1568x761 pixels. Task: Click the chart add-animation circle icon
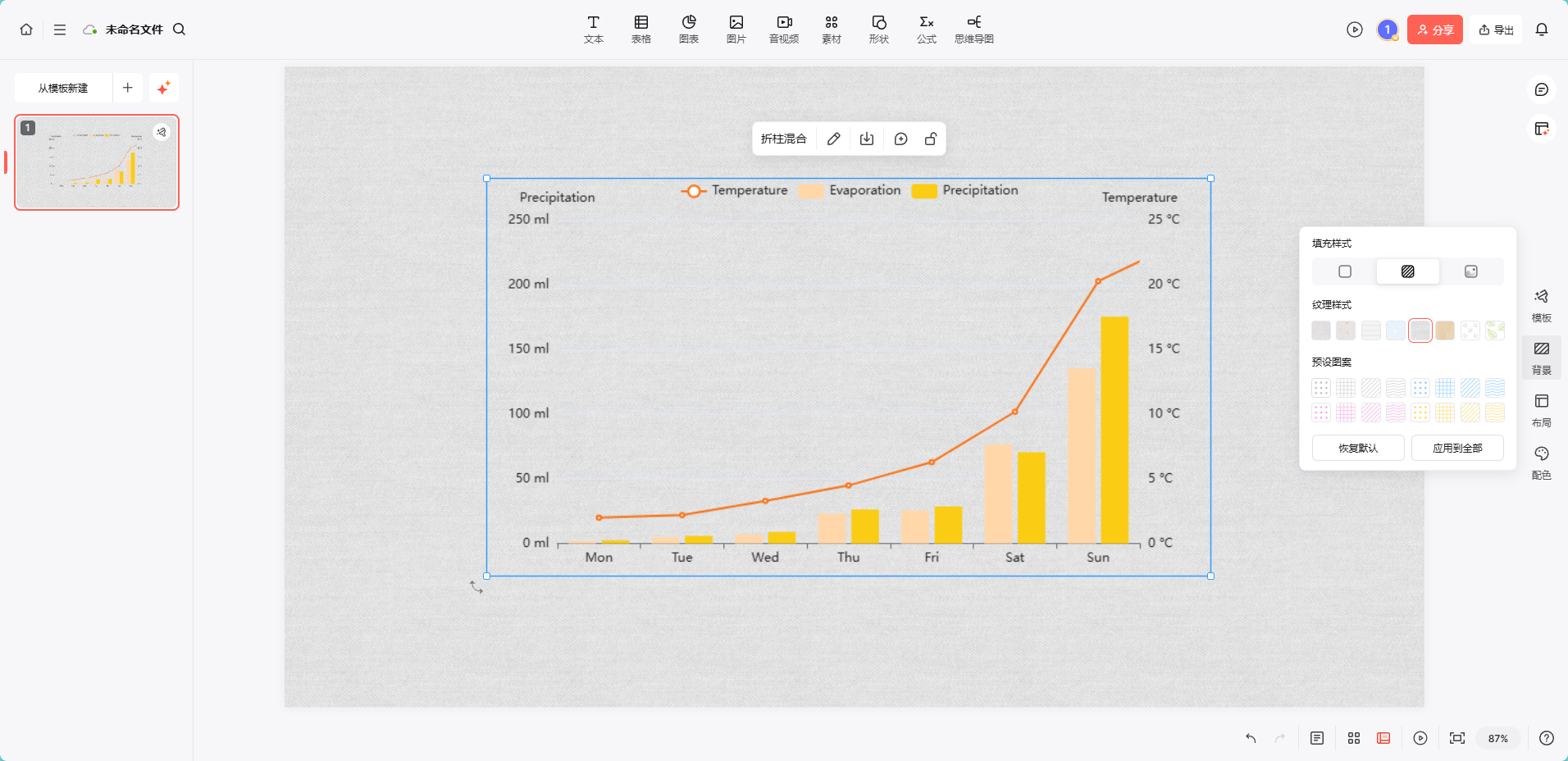pos(900,139)
